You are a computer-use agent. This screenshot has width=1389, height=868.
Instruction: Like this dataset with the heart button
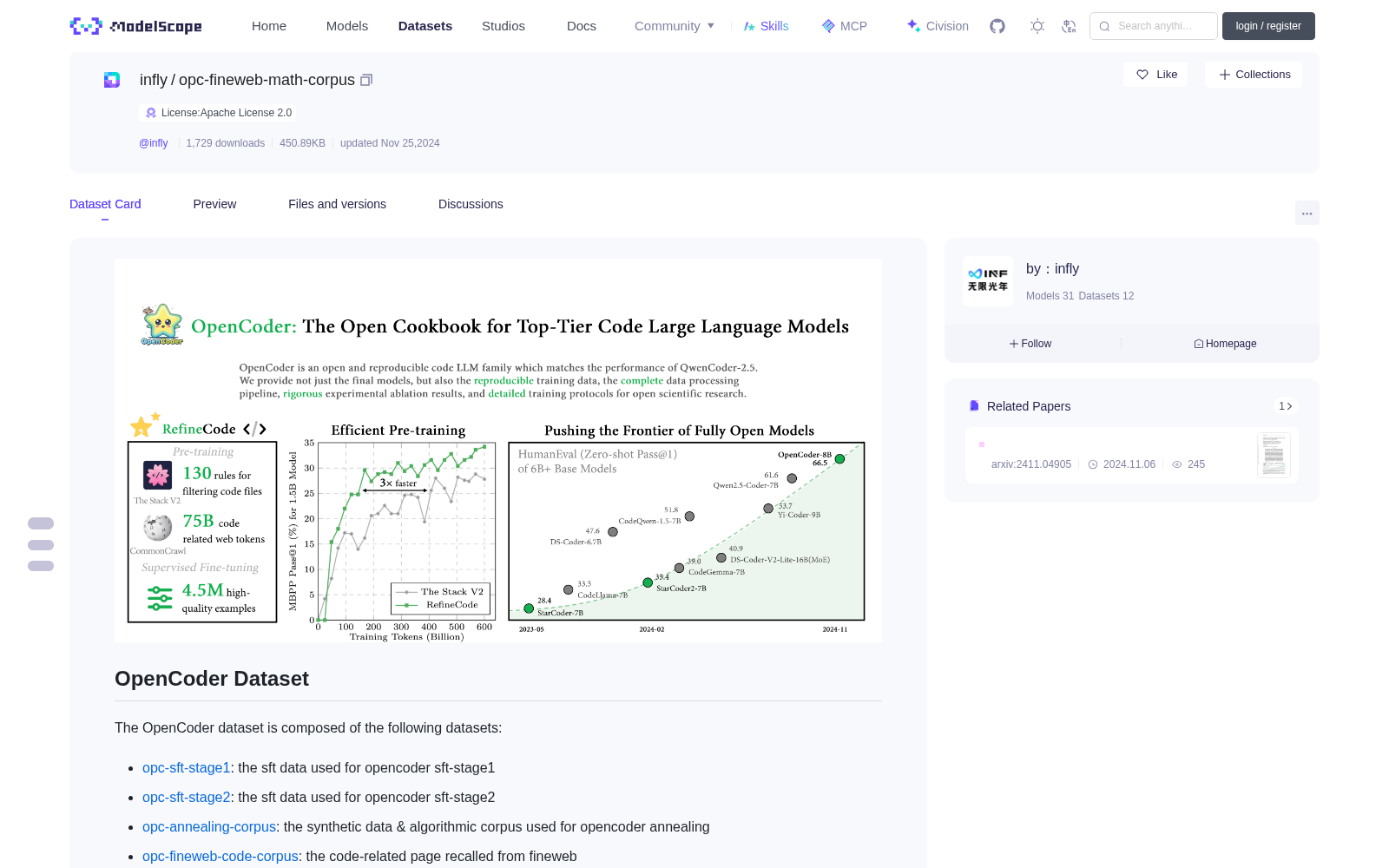[1155, 75]
